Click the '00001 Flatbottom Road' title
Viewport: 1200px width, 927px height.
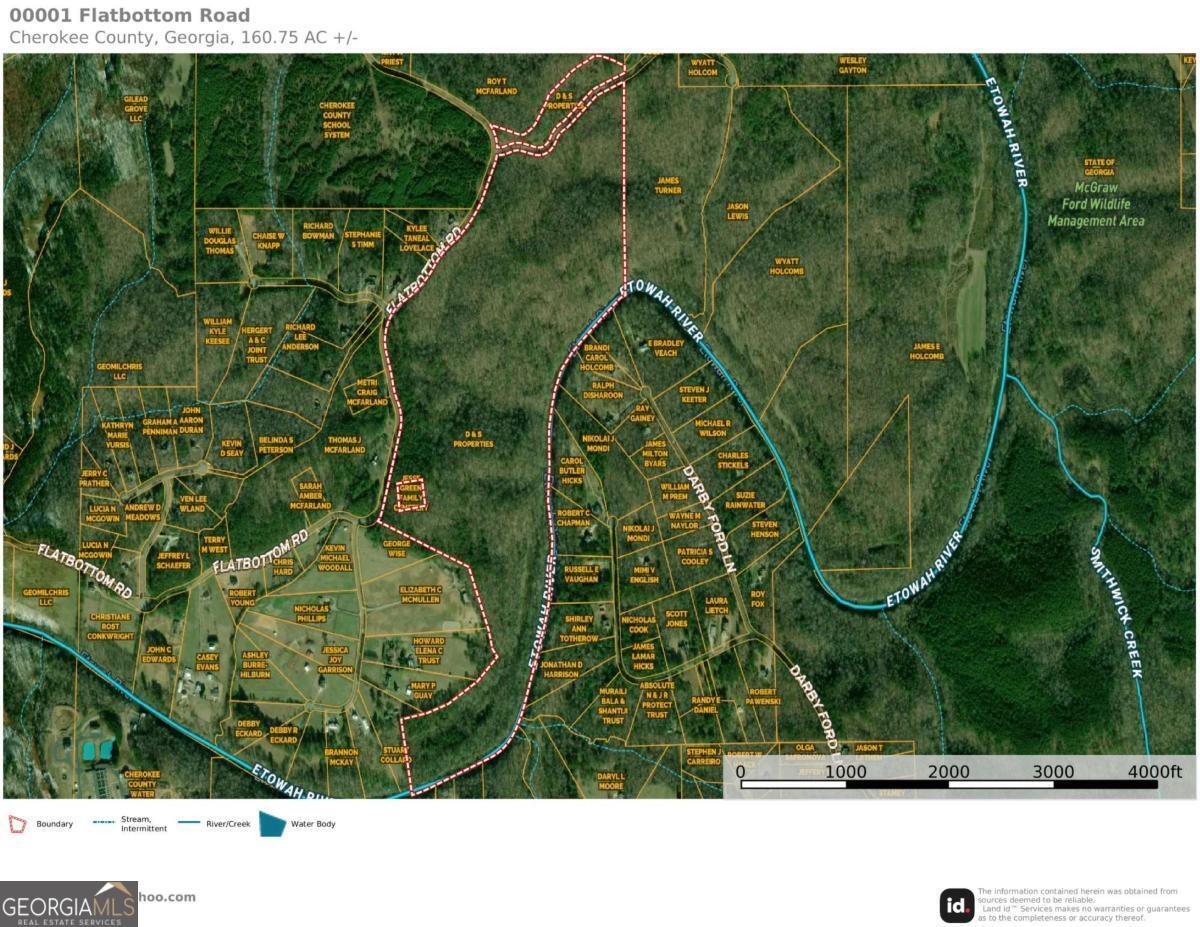(x=130, y=15)
